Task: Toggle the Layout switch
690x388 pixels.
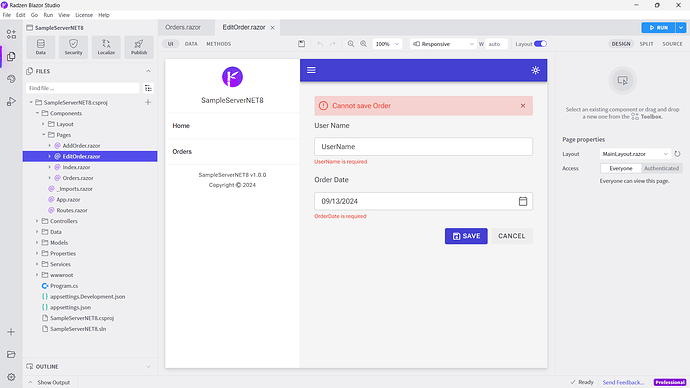Action: point(540,44)
